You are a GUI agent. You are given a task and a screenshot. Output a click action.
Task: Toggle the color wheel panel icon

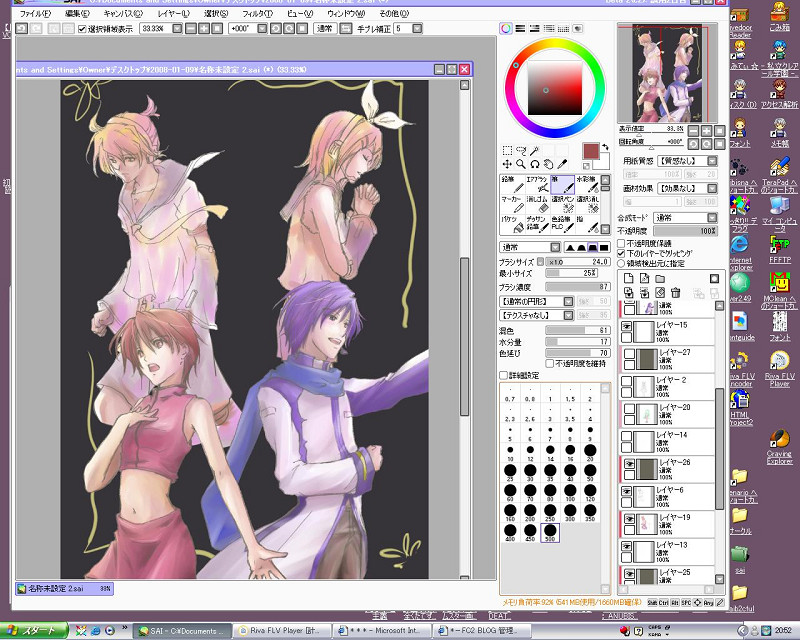506,29
